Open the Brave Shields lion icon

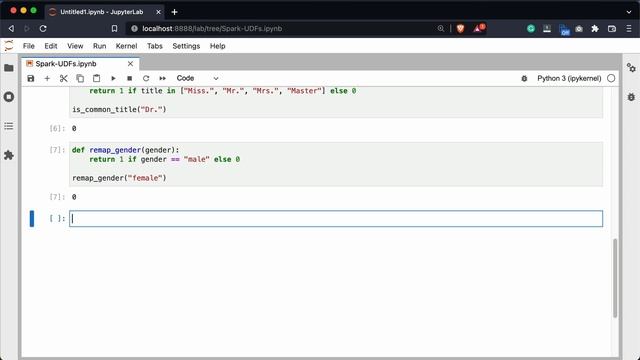click(x=460, y=29)
